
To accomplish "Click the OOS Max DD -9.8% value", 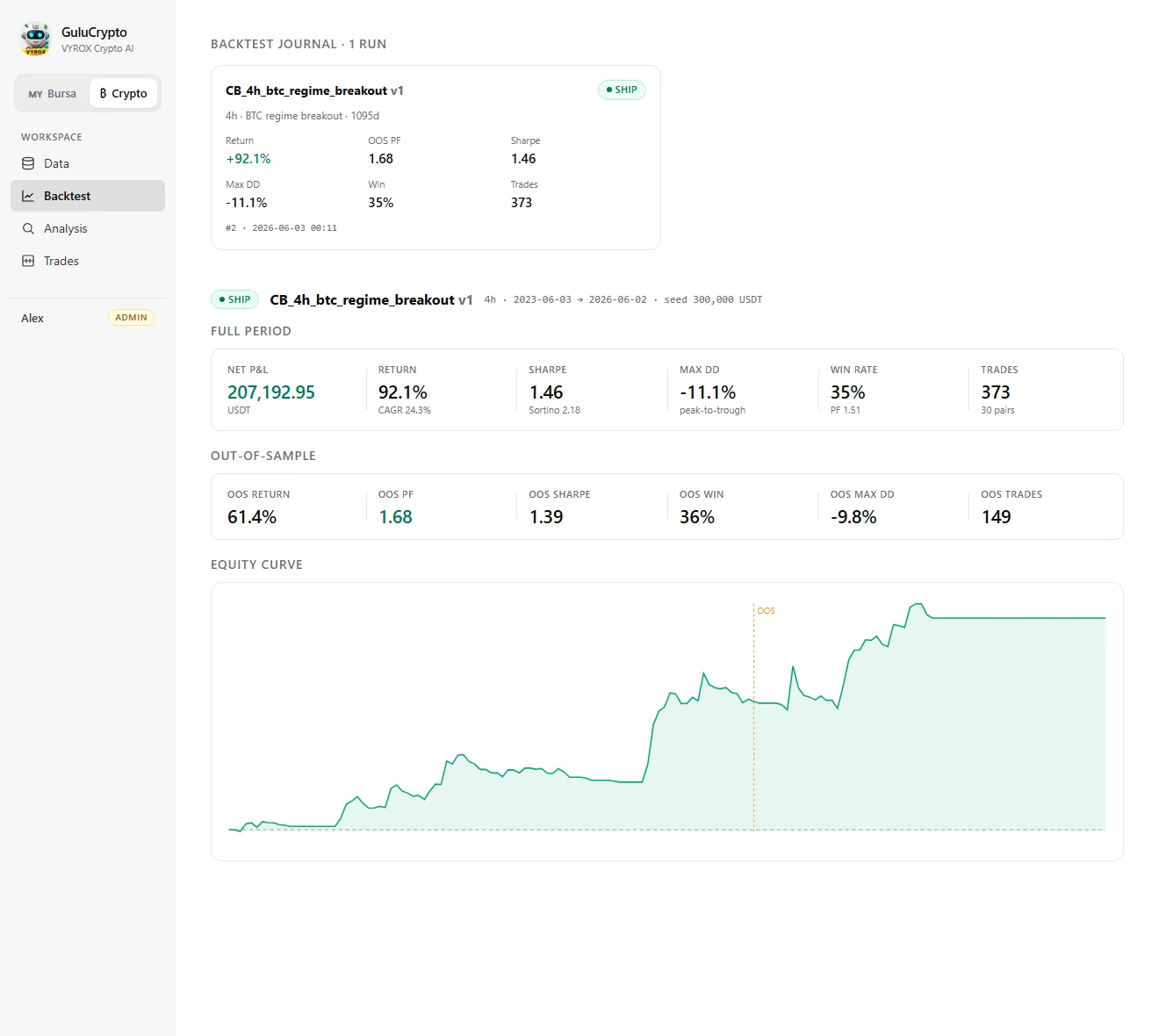I will 853,517.
